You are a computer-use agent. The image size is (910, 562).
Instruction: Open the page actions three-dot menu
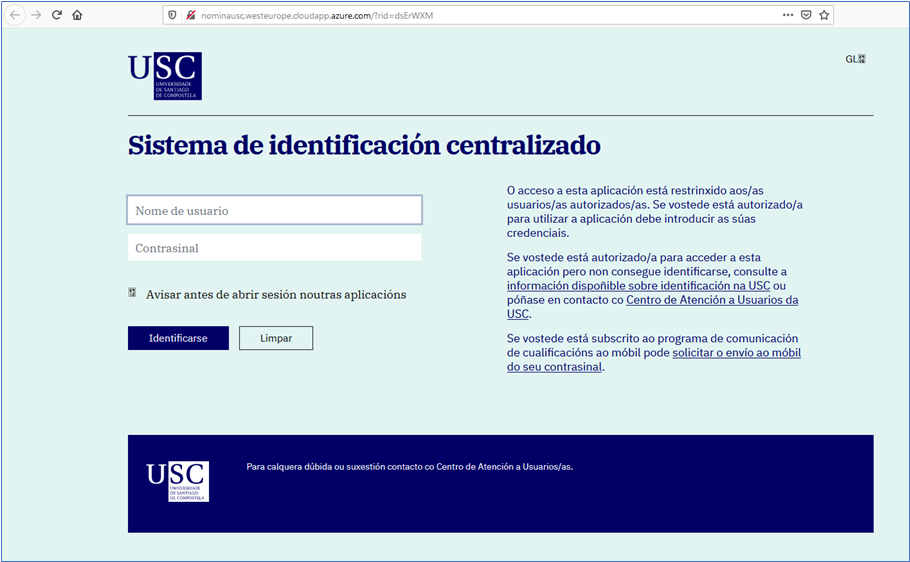[788, 15]
